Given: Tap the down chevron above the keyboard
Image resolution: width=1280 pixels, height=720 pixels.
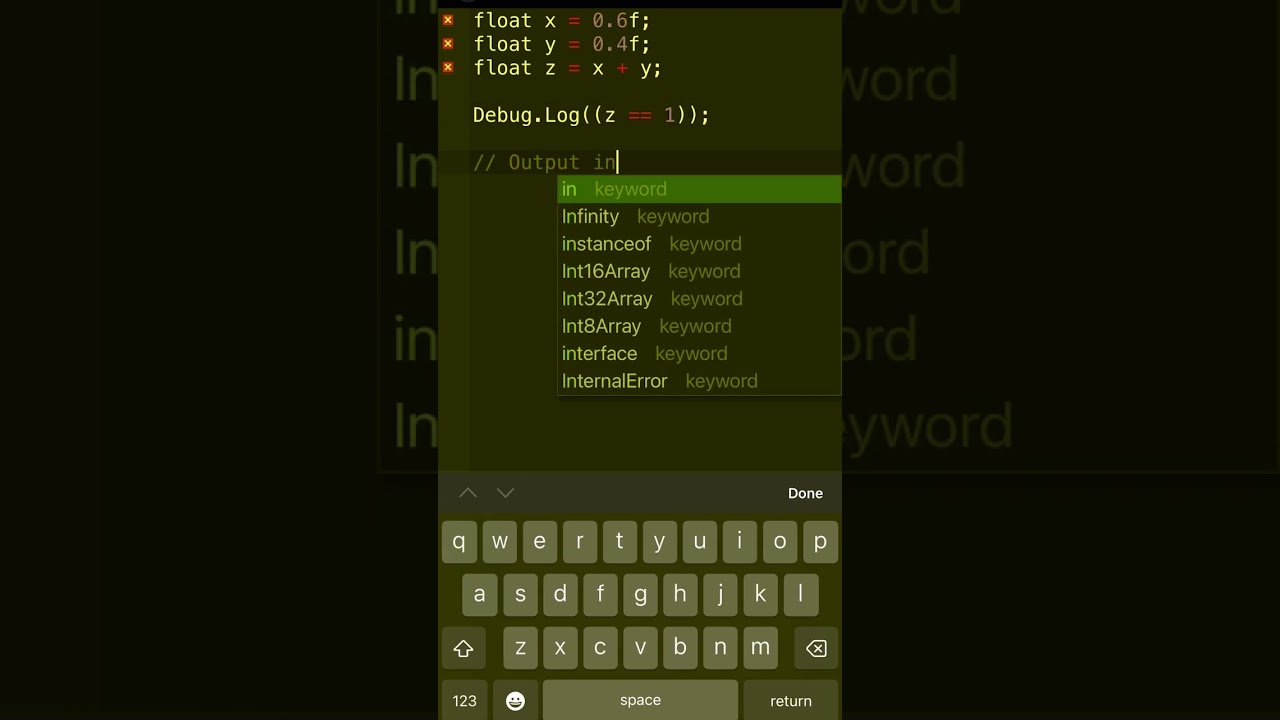Looking at the screenshot, I should (x=505, y=493).
